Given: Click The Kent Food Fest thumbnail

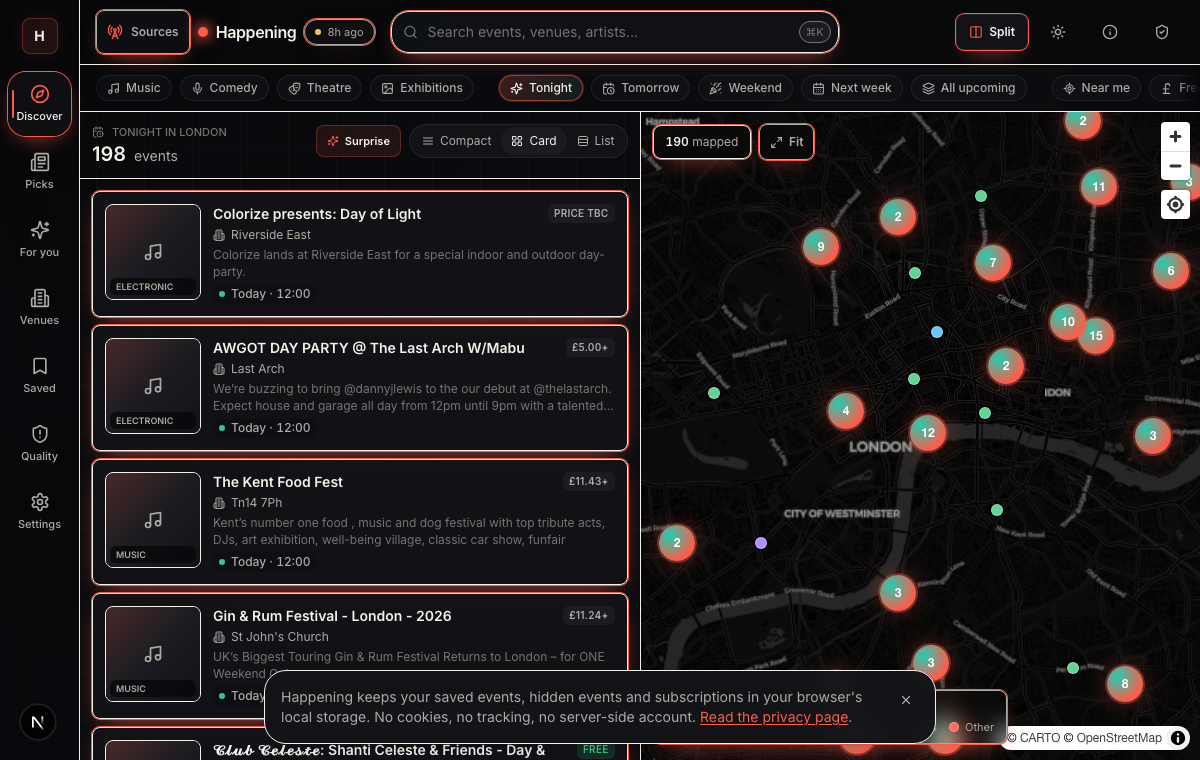Looking at the screenshot, I should click(x=153, y=520).
